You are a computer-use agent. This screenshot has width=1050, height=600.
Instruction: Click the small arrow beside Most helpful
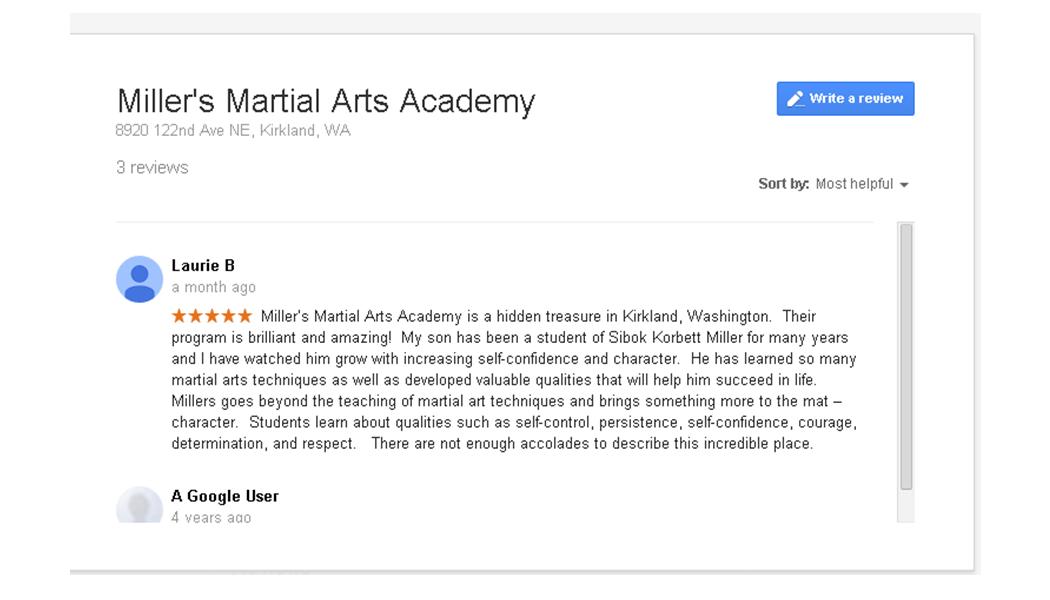[x=904, y=185]
